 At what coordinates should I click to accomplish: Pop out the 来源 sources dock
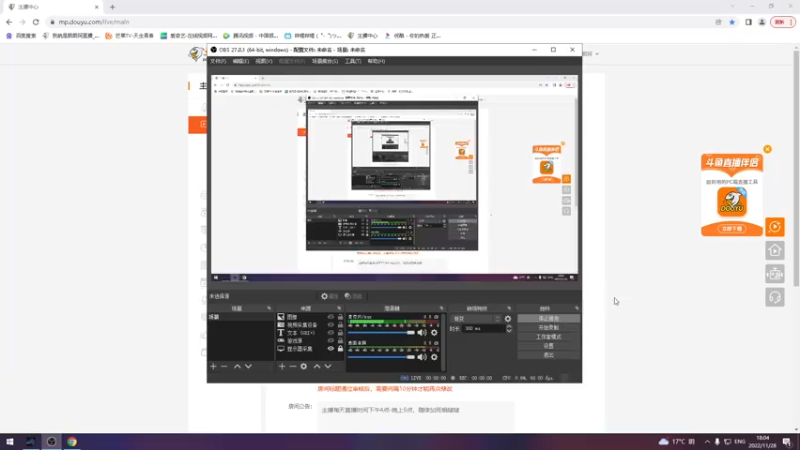point(339,308)
